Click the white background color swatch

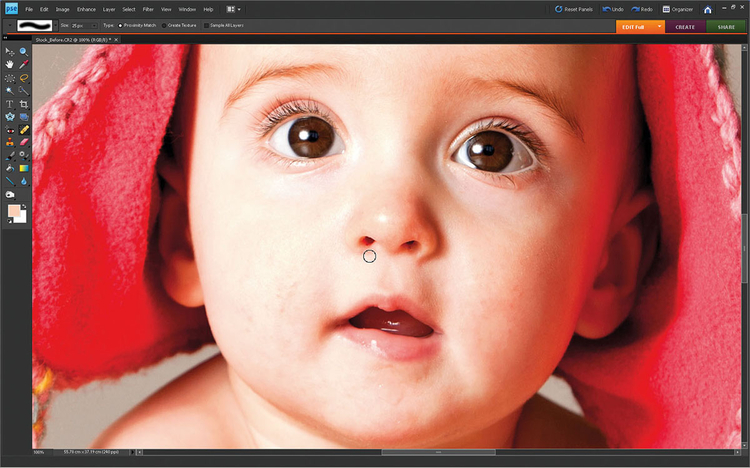[22, 219]
